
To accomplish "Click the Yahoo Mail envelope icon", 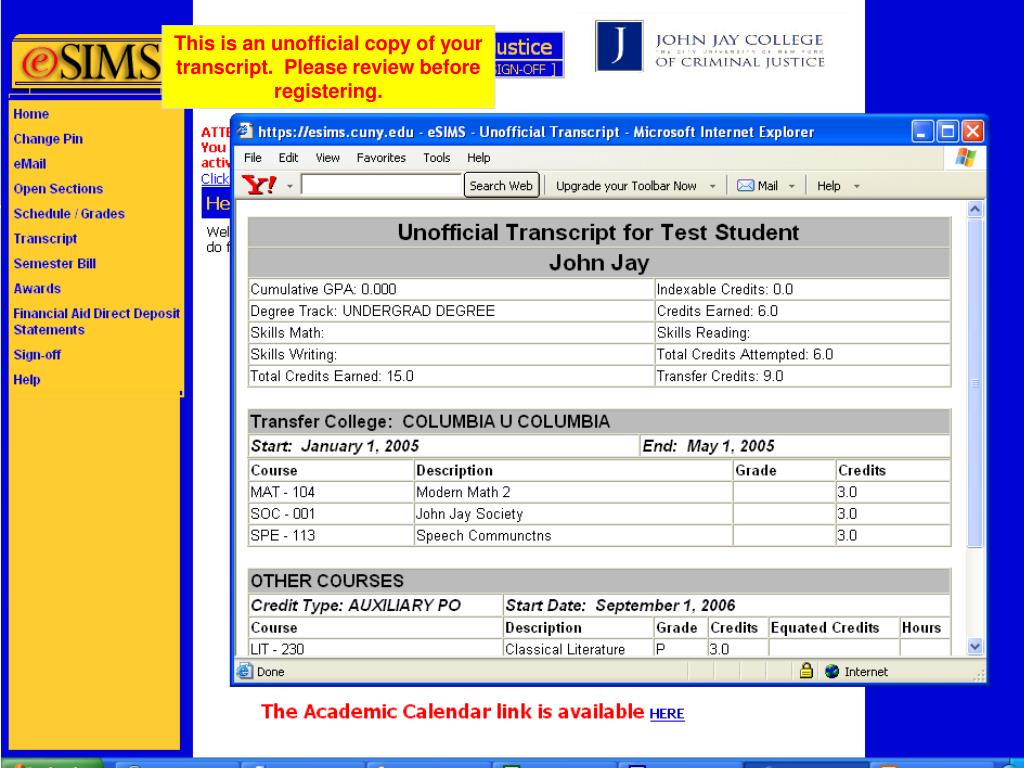I will pos(745,186).
